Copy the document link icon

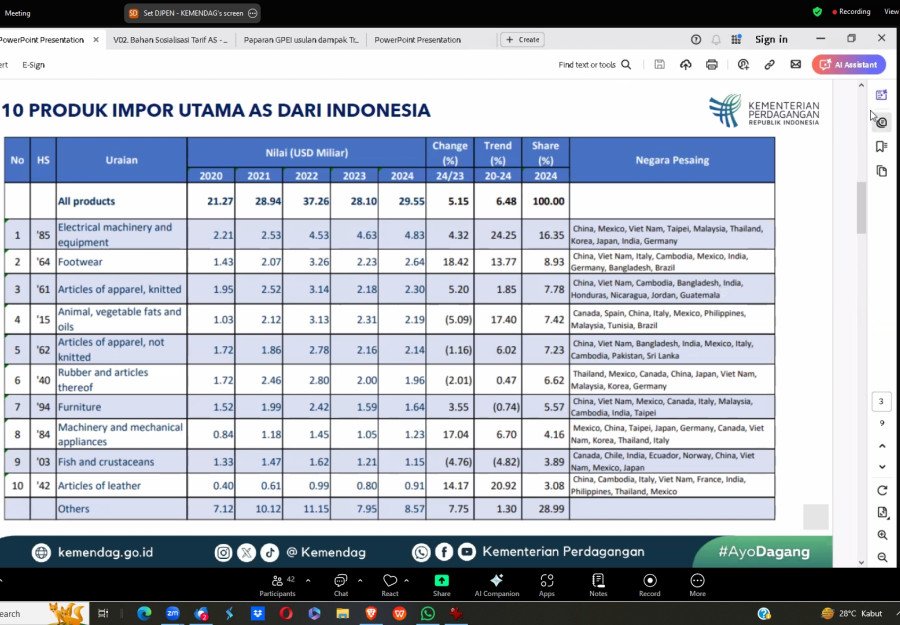769,65
